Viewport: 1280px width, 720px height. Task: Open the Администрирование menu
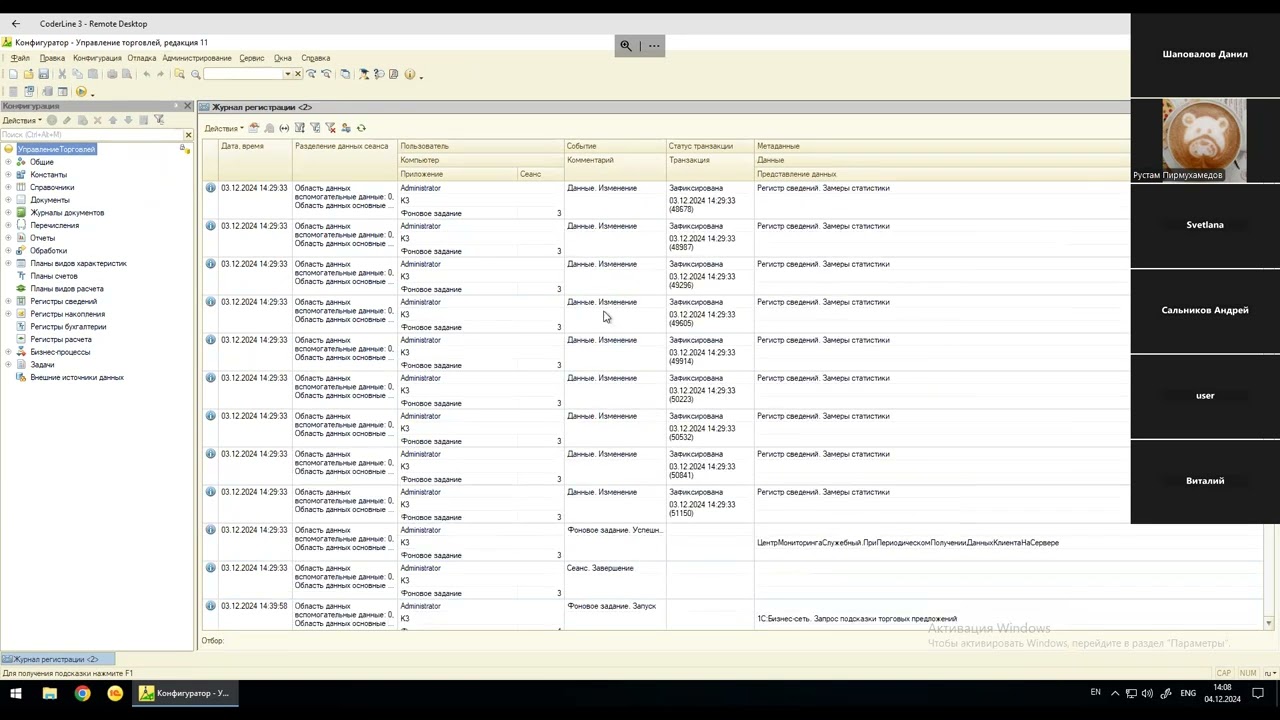coord(197,58)
